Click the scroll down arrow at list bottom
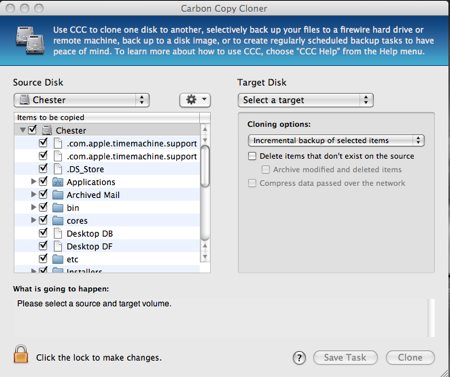 (x=205, y=257)
